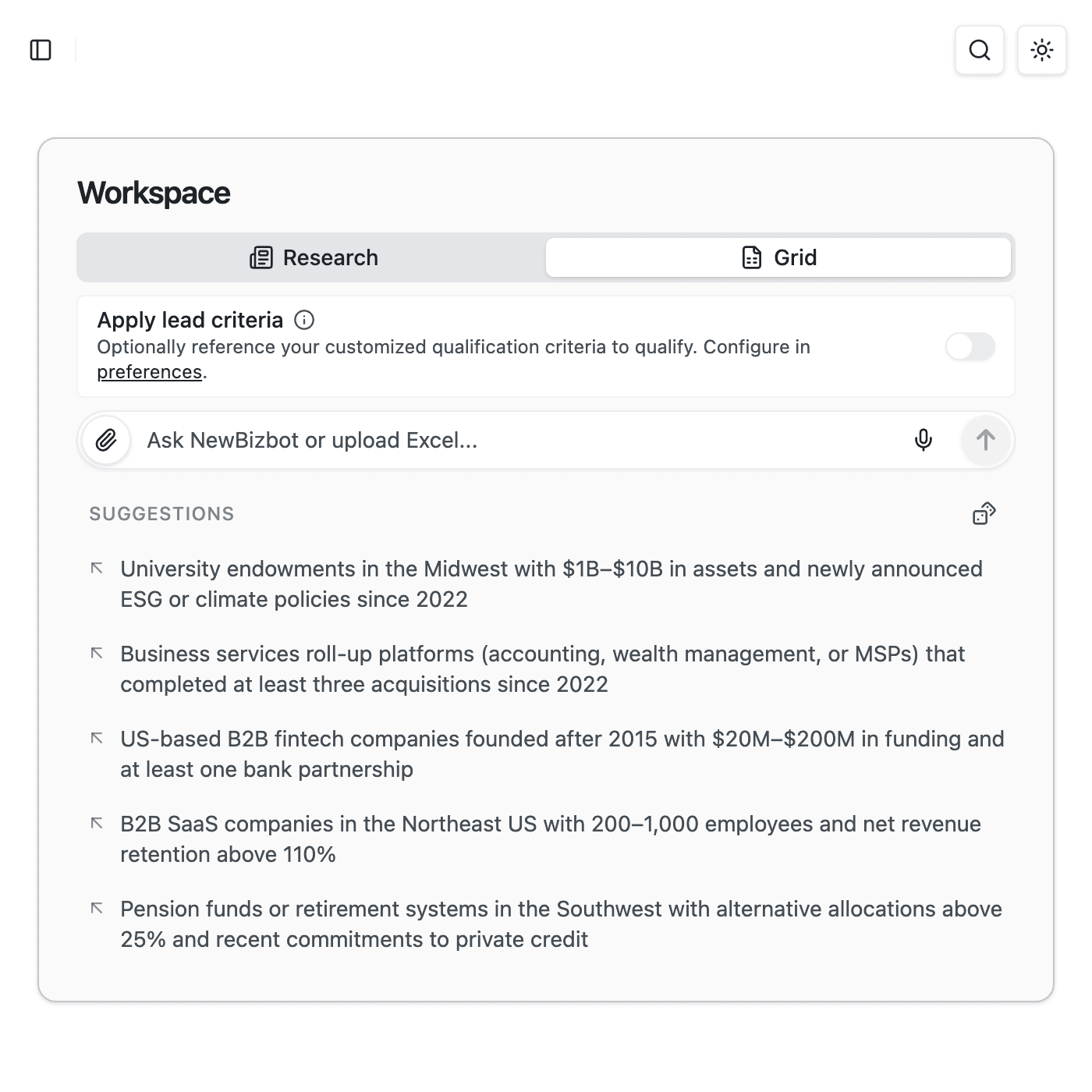Open search using the magnifier icon
This screenshot has width=1092, height=1092.
click(x=980, y=50)
